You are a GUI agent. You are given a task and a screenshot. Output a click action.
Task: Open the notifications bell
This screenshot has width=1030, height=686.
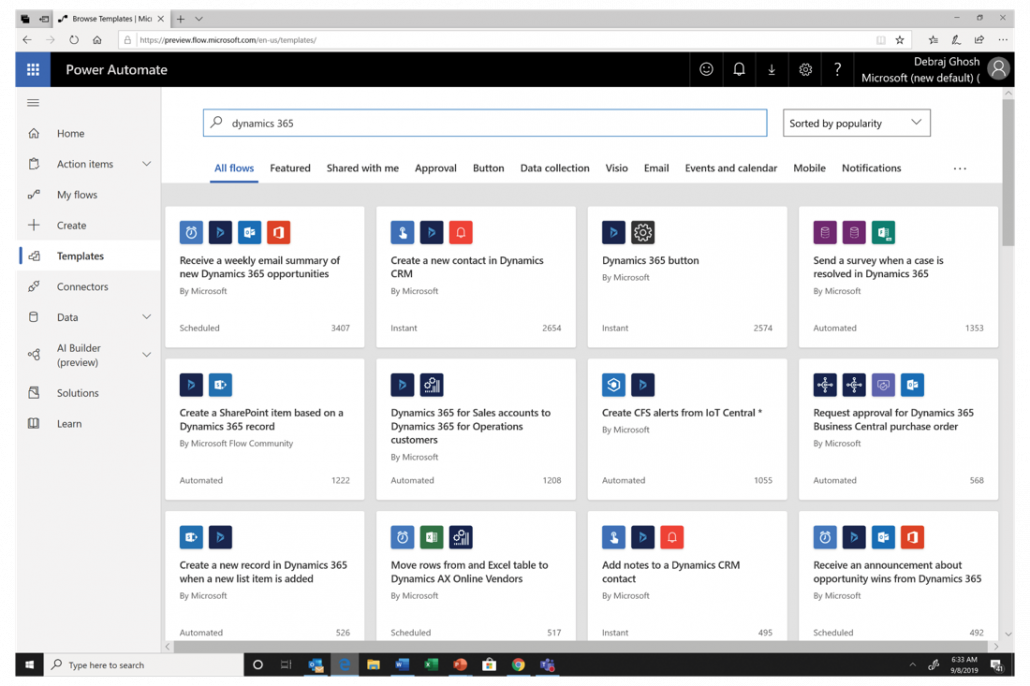(738, 69)
